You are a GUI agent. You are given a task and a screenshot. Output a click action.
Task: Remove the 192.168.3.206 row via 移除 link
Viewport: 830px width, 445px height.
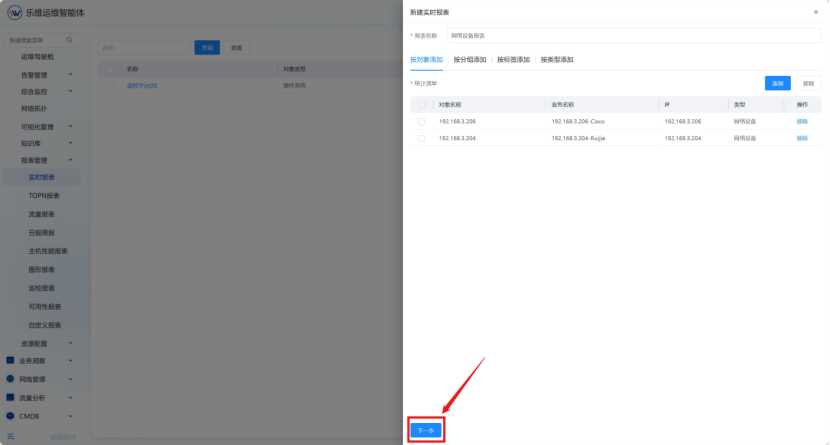802,122
